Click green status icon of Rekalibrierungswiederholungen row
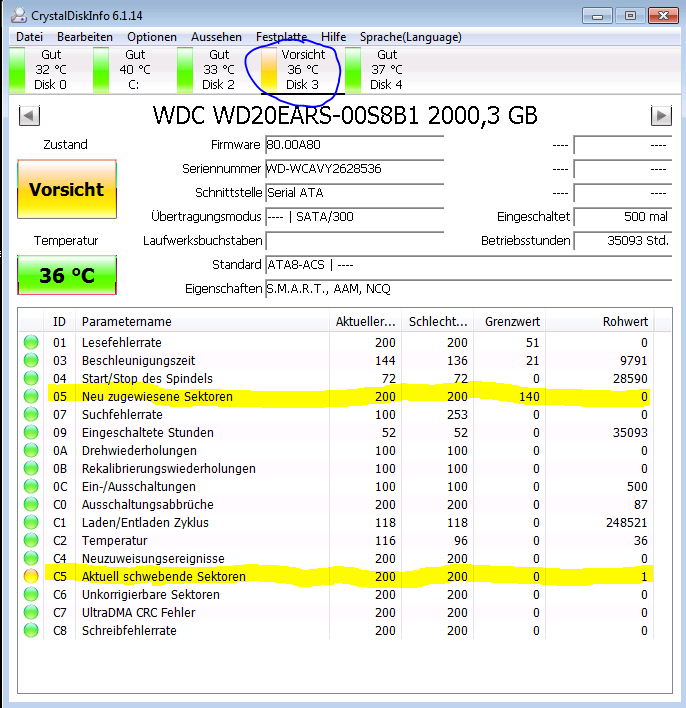This screenshot has height=708, width=686. coord(31,469)
